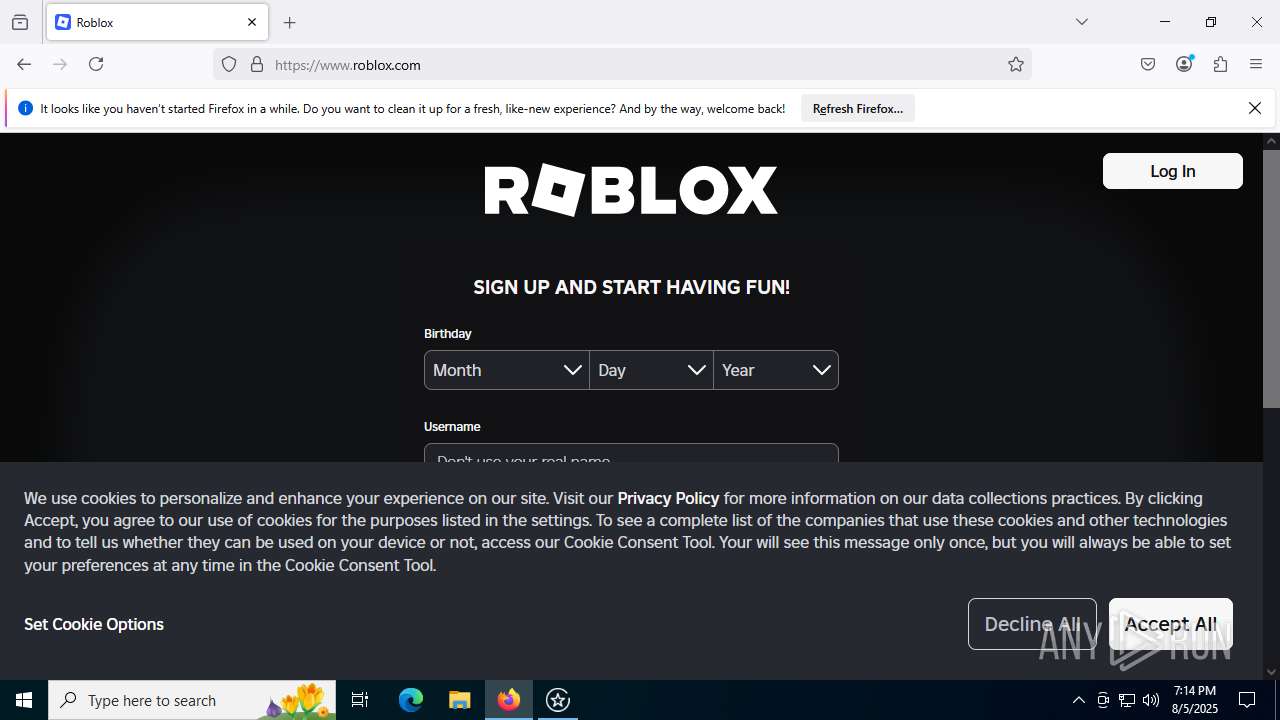1280x720 pixels.
Task: Show hidden system tray icons
Action: coord(1078,700)
